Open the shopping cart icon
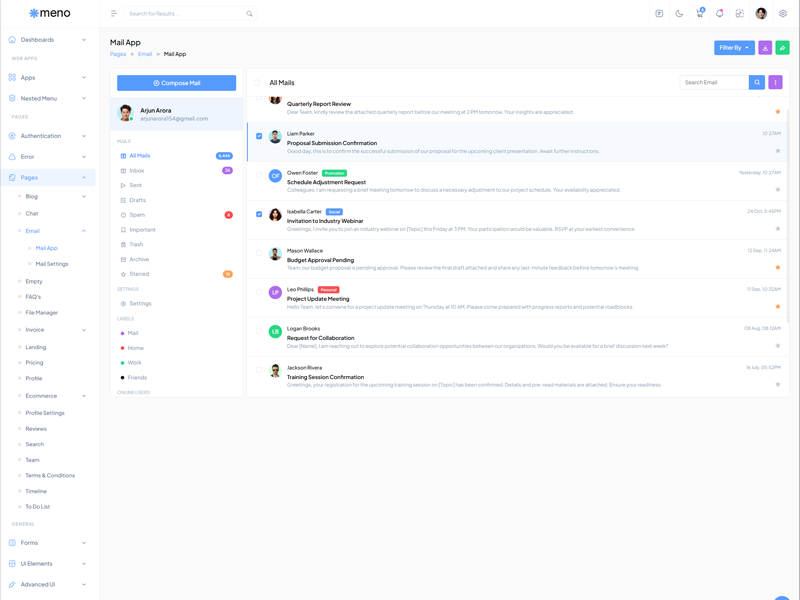 [699, 14]
